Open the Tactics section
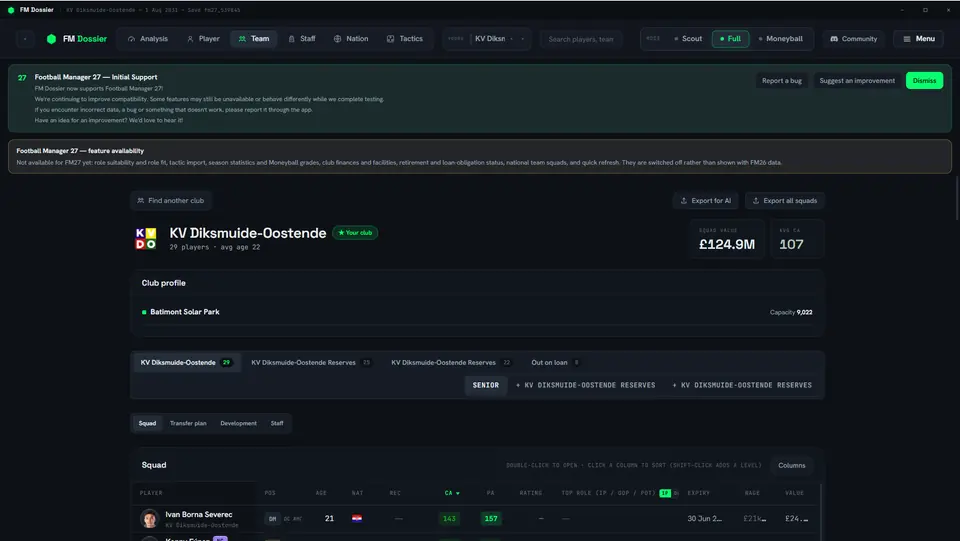 point(405,39)
